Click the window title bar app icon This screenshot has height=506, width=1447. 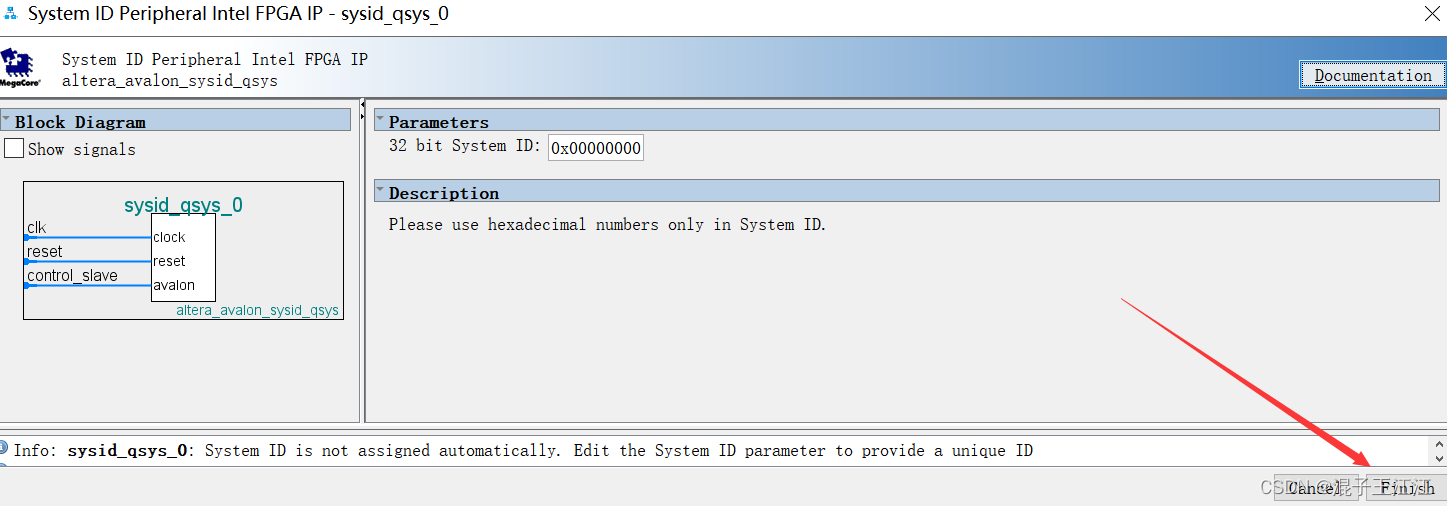pos(11,14)
